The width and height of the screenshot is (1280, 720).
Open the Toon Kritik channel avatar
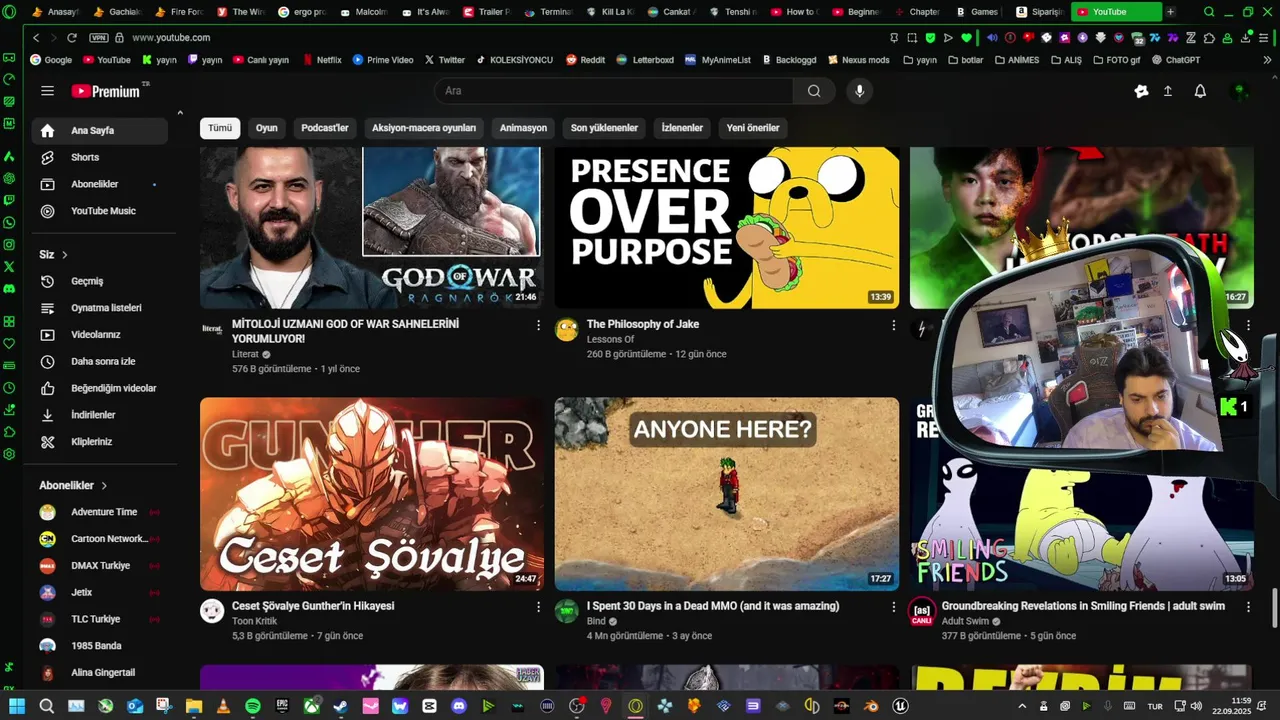click(x=212, y=611)
